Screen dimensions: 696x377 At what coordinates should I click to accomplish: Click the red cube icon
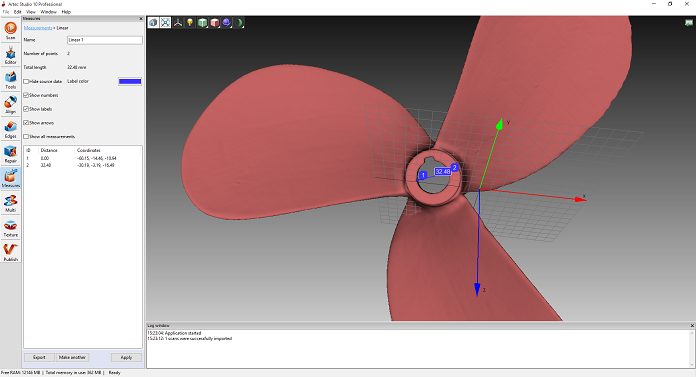[214, 22]
